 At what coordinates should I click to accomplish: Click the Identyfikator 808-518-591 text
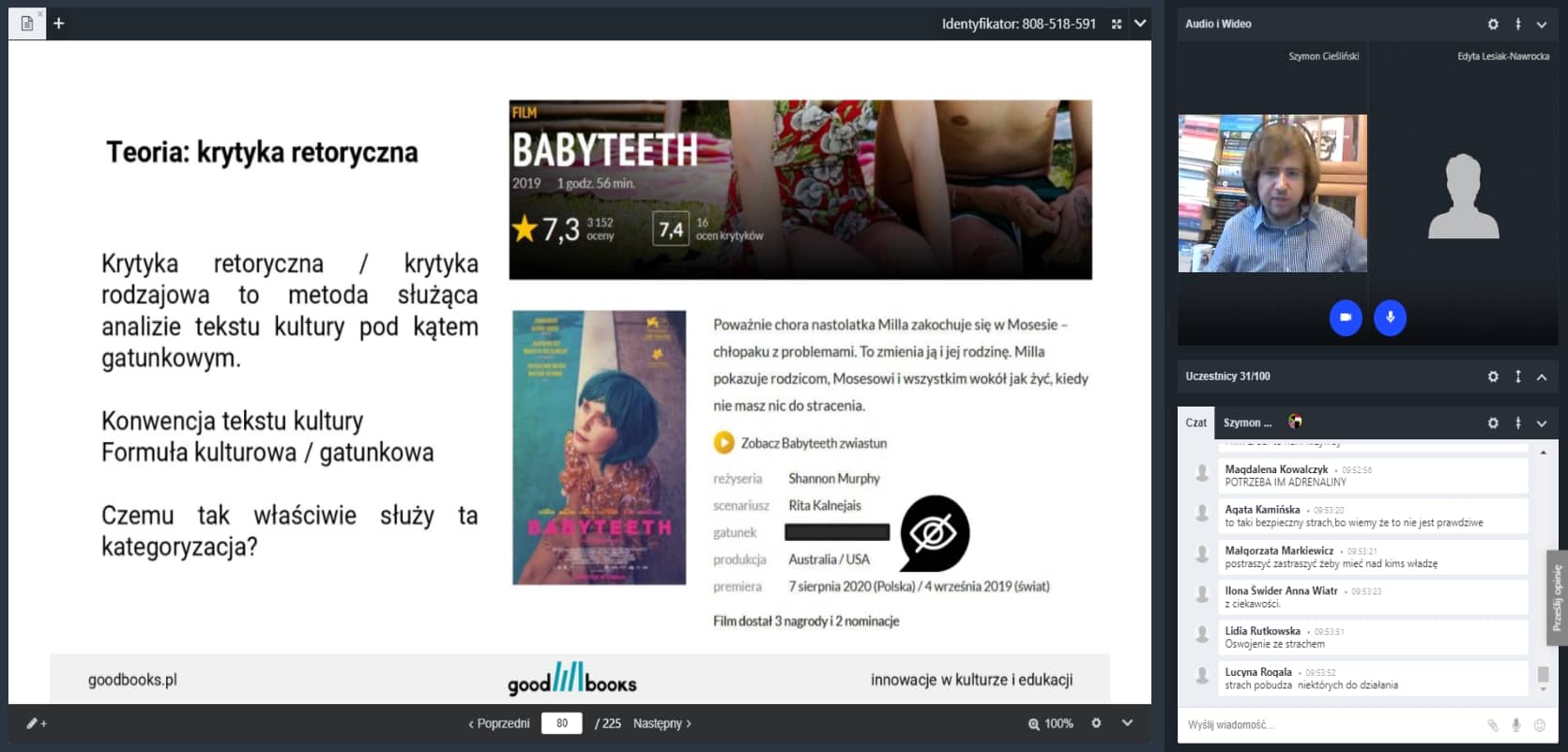1019,24
